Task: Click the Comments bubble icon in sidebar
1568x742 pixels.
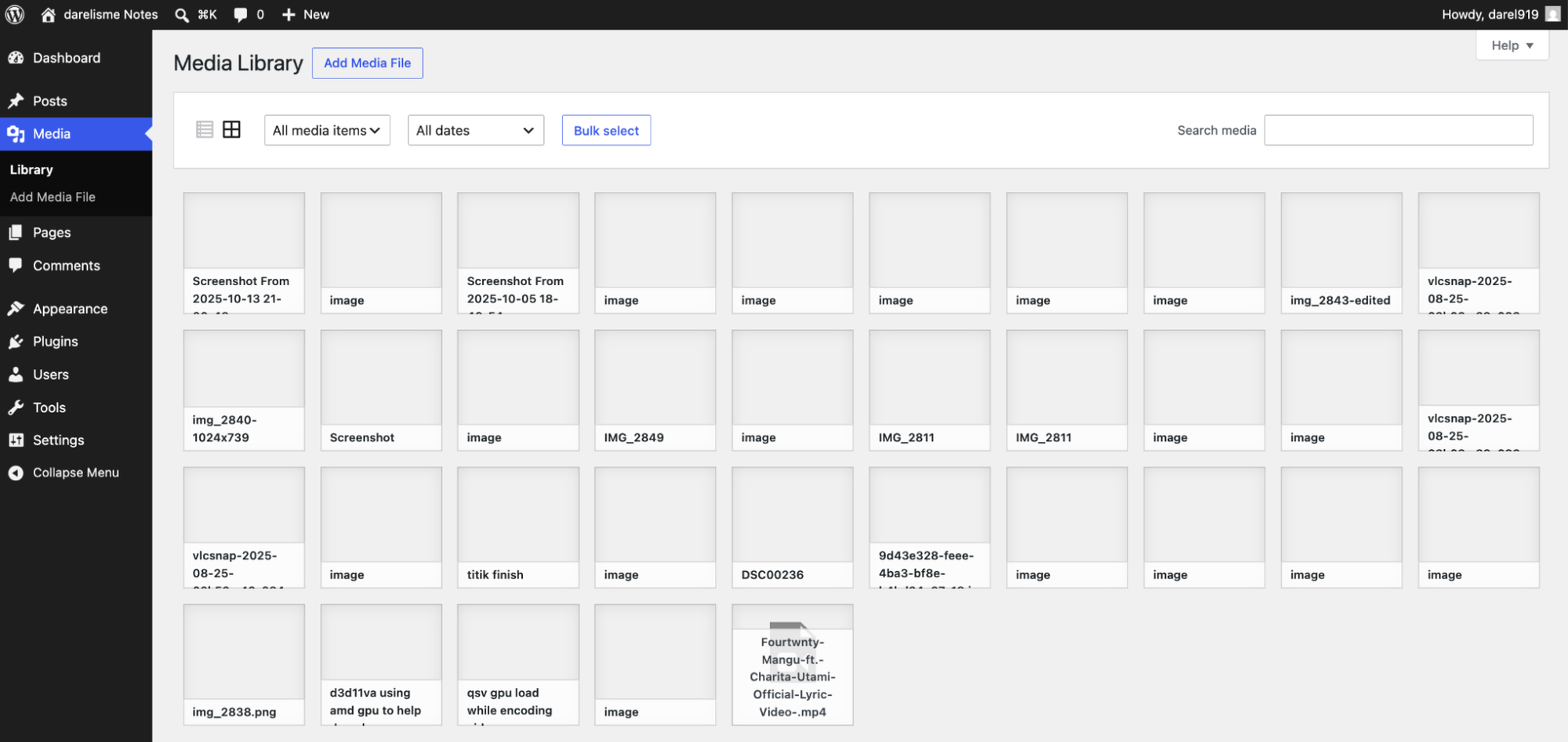Action: point(16,265)
